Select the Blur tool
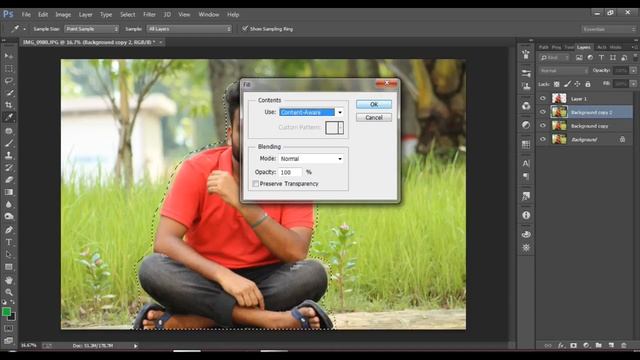Image resolution: width=640 pixels, height=360 pixels. point(9,204)
